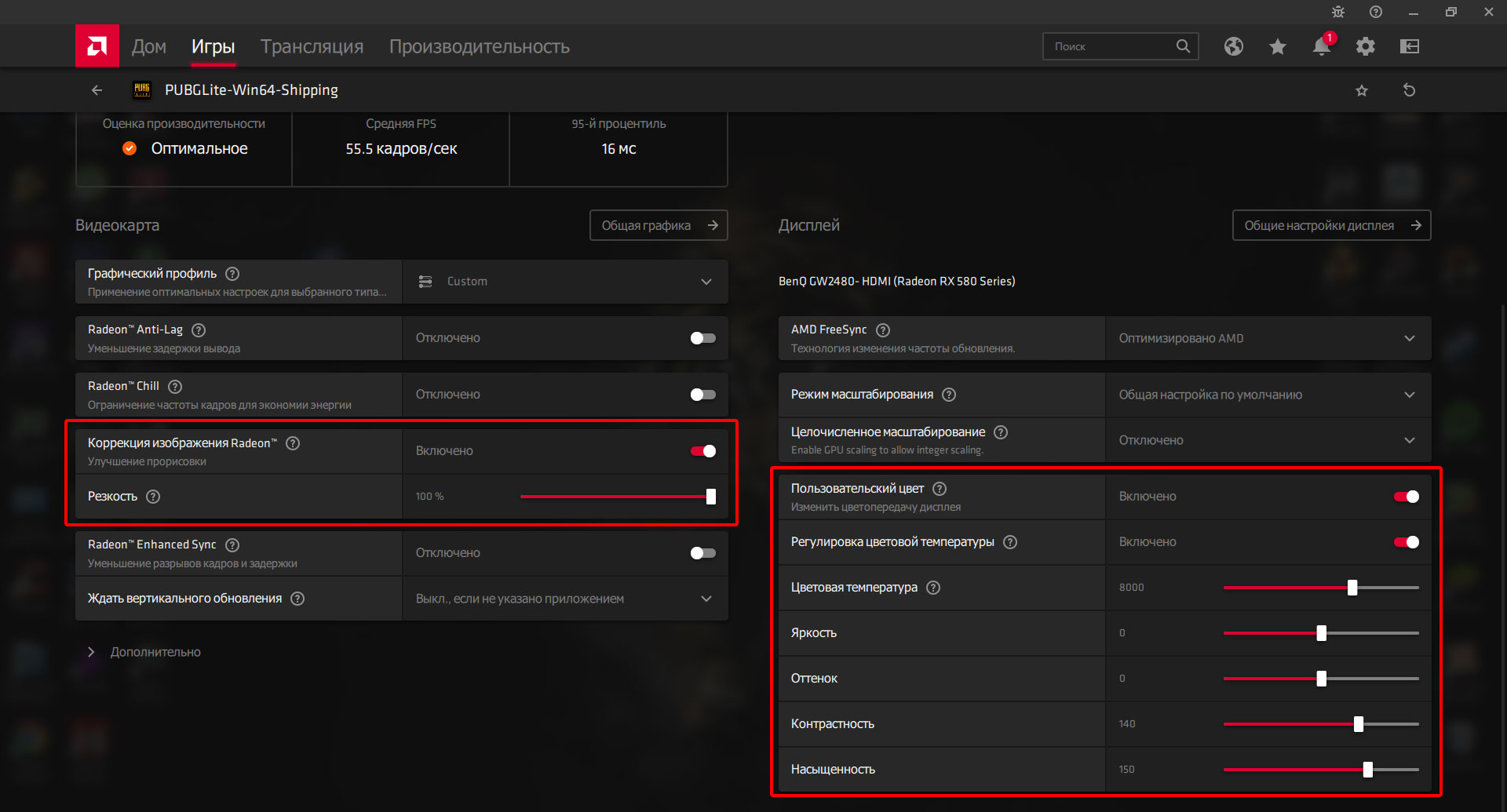Open favorites star in top toolbar

[x=1278, y=46]
